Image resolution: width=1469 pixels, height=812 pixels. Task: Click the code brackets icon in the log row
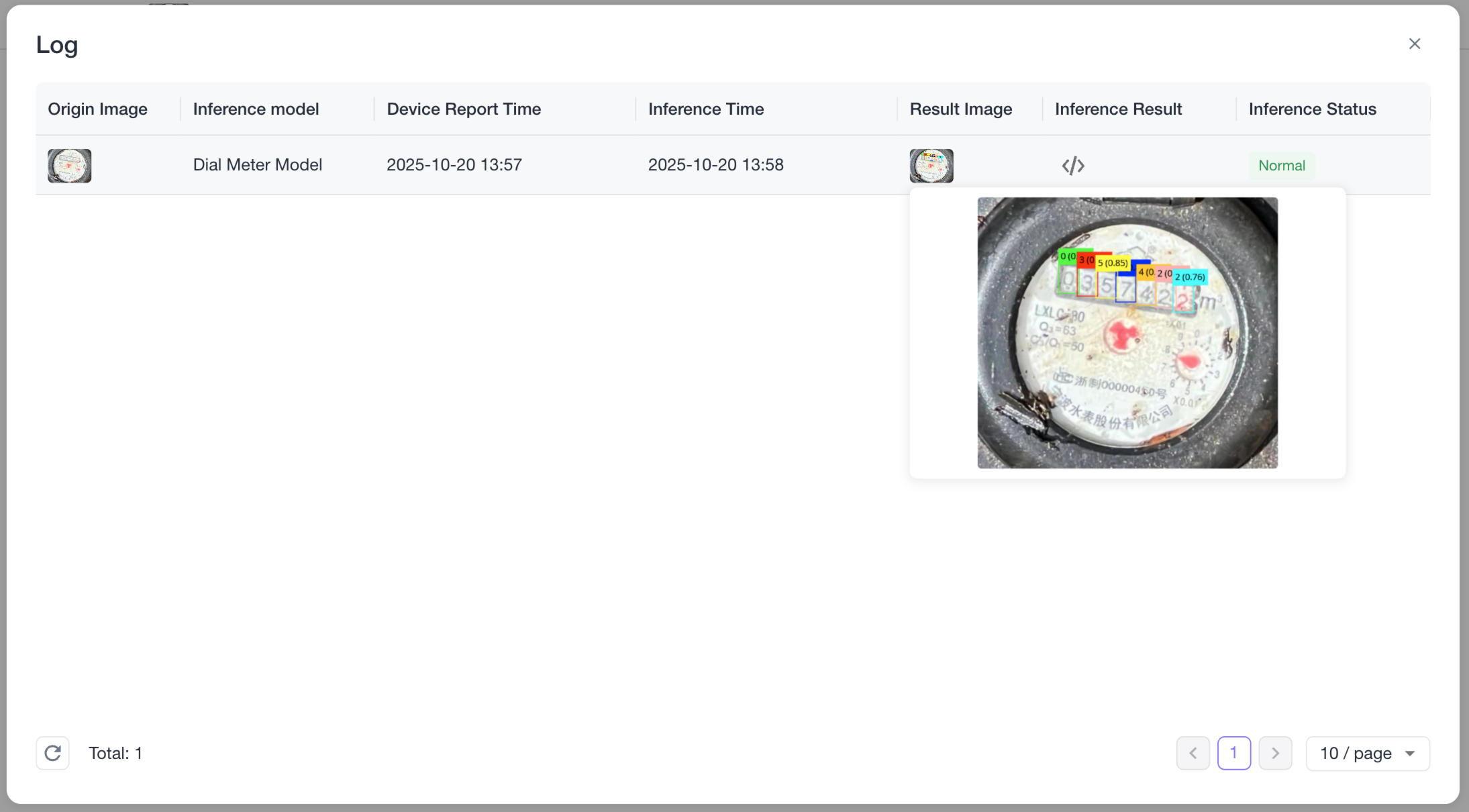1072,165
